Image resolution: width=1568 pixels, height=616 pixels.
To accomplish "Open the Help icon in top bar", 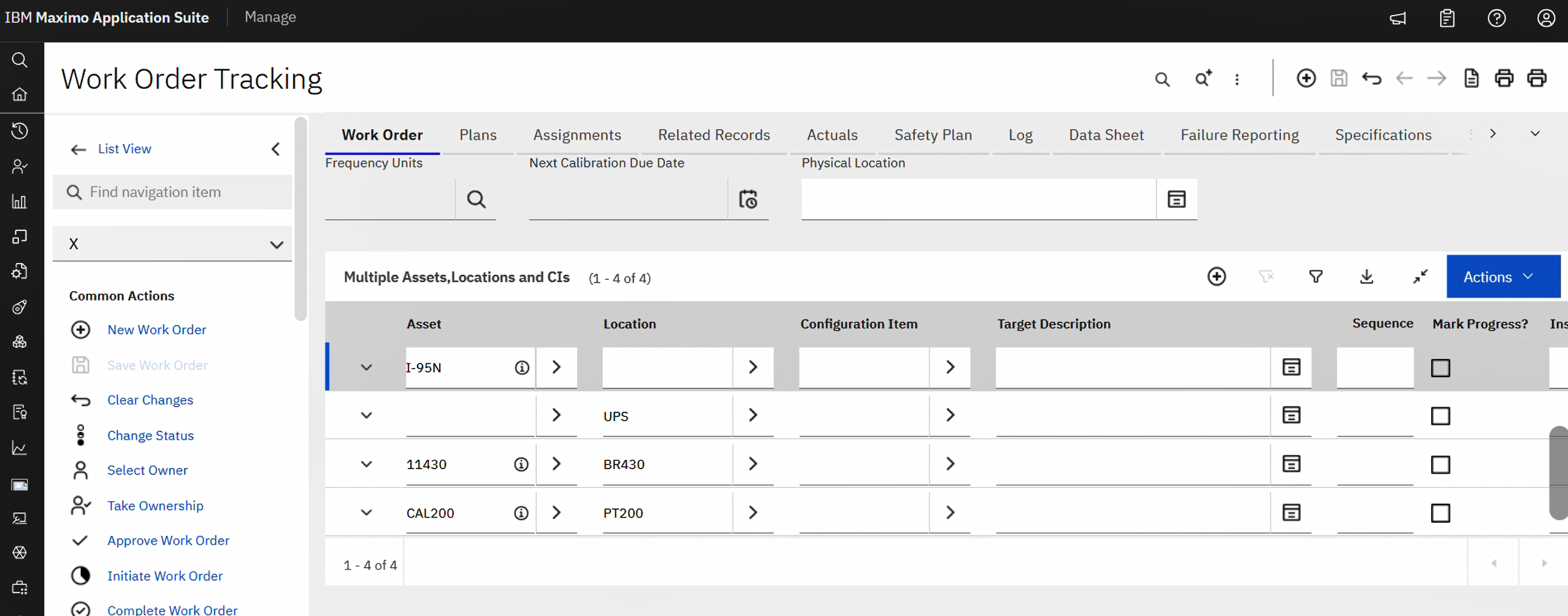I will point(1496,18).
